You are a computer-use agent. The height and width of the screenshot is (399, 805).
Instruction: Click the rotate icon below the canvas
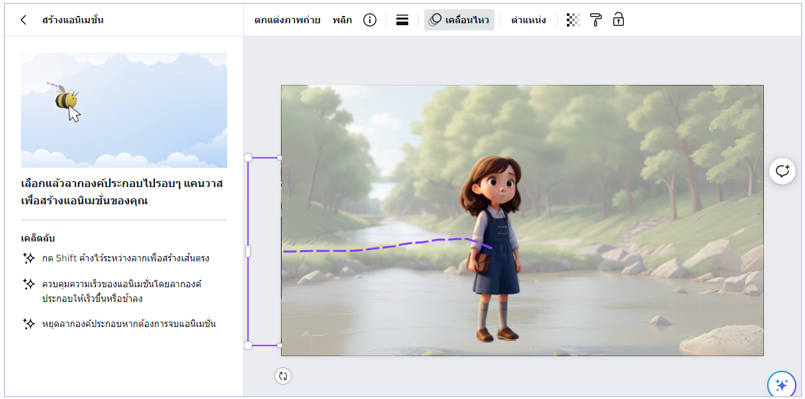click(283, 376)
